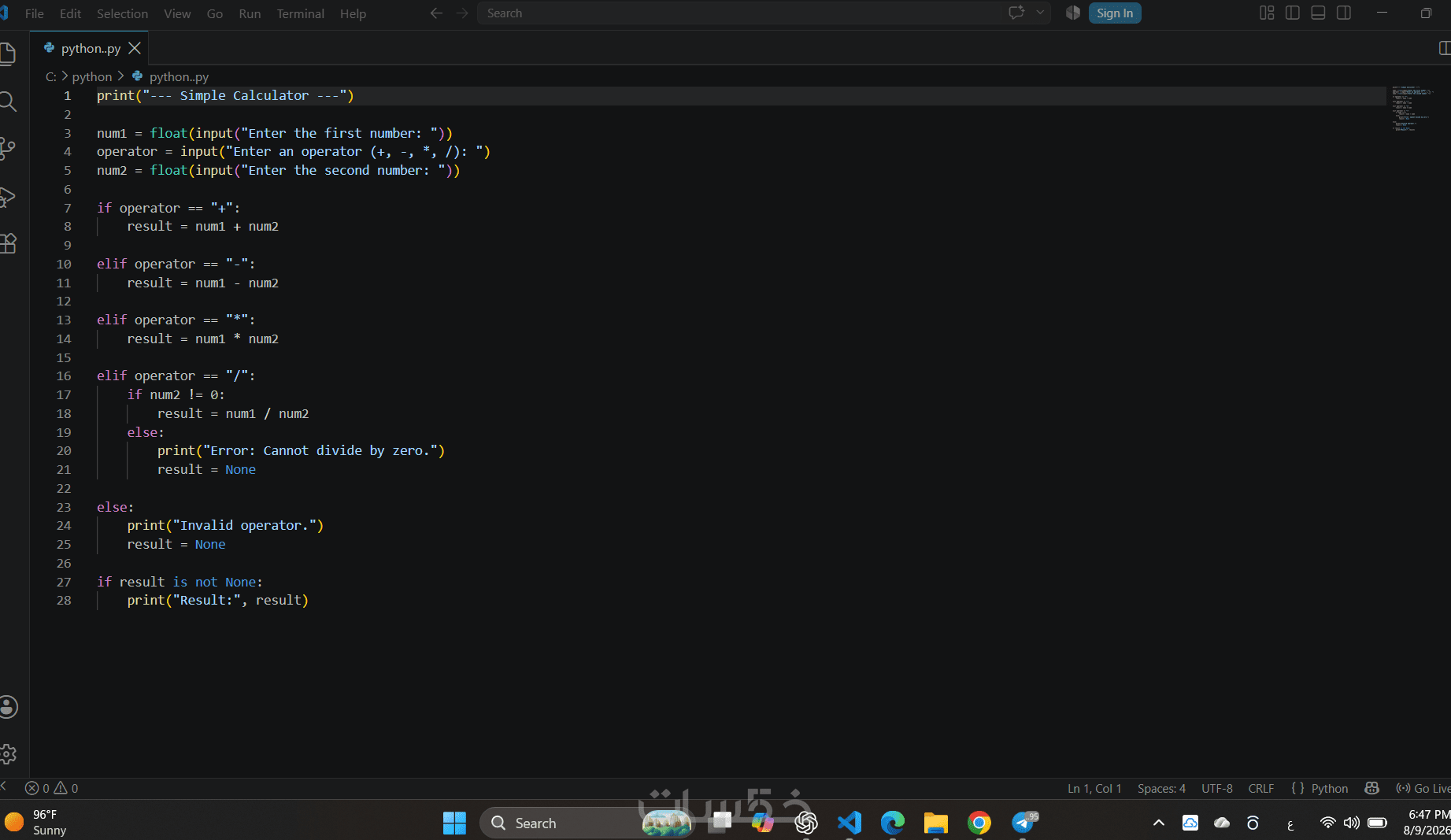Viewport: 1451px width, 840px height.
Task: Launch ChatGPT from the taskbar
Action: [x=806, y=823]
